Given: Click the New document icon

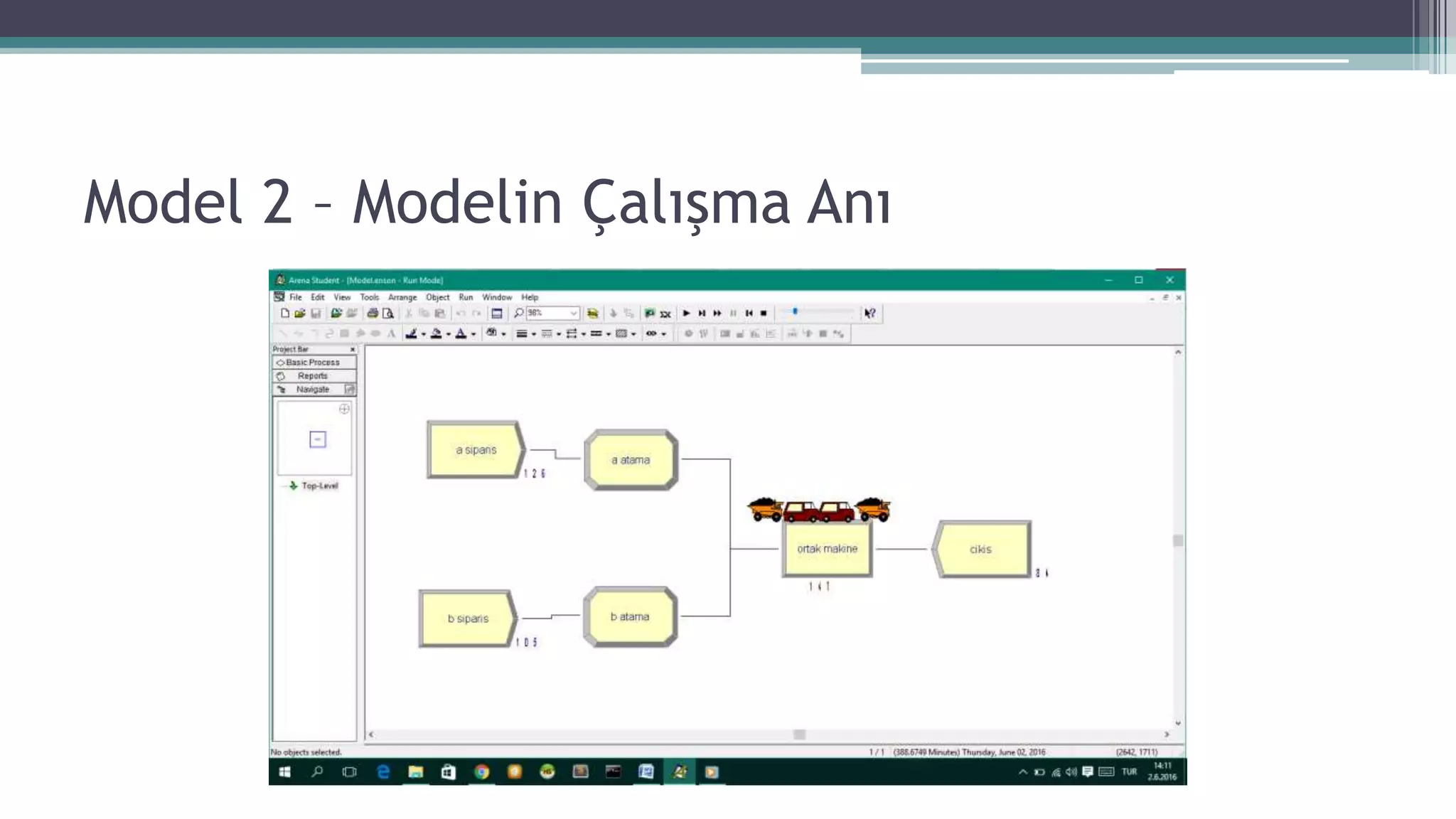Looking at the screenshot, I should click(285, 313).
